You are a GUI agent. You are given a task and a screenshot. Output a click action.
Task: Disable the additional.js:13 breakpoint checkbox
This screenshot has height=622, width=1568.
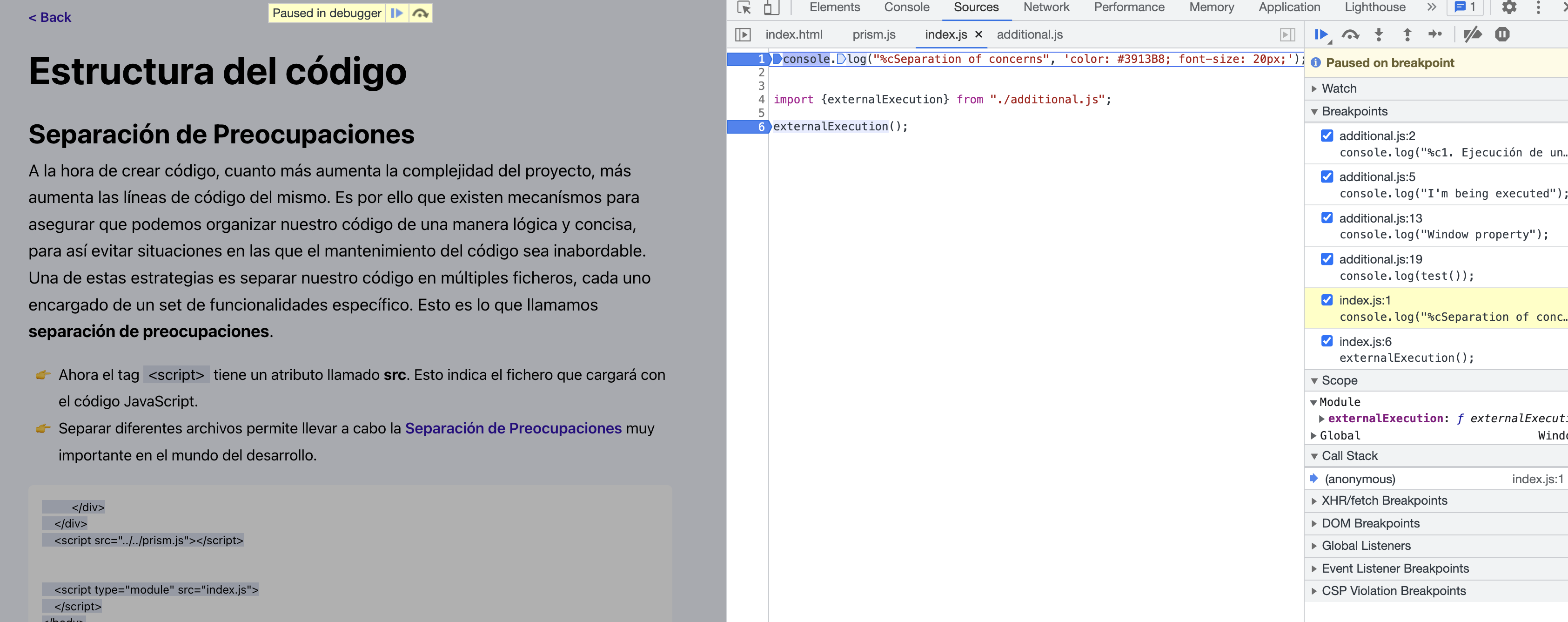point(1327,218)
